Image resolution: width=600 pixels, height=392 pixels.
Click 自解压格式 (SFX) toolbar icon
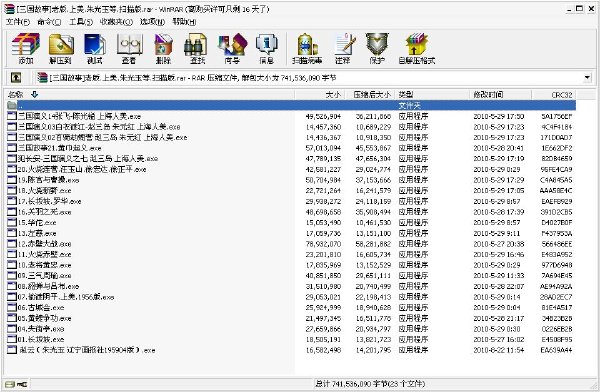coord(416,49)
